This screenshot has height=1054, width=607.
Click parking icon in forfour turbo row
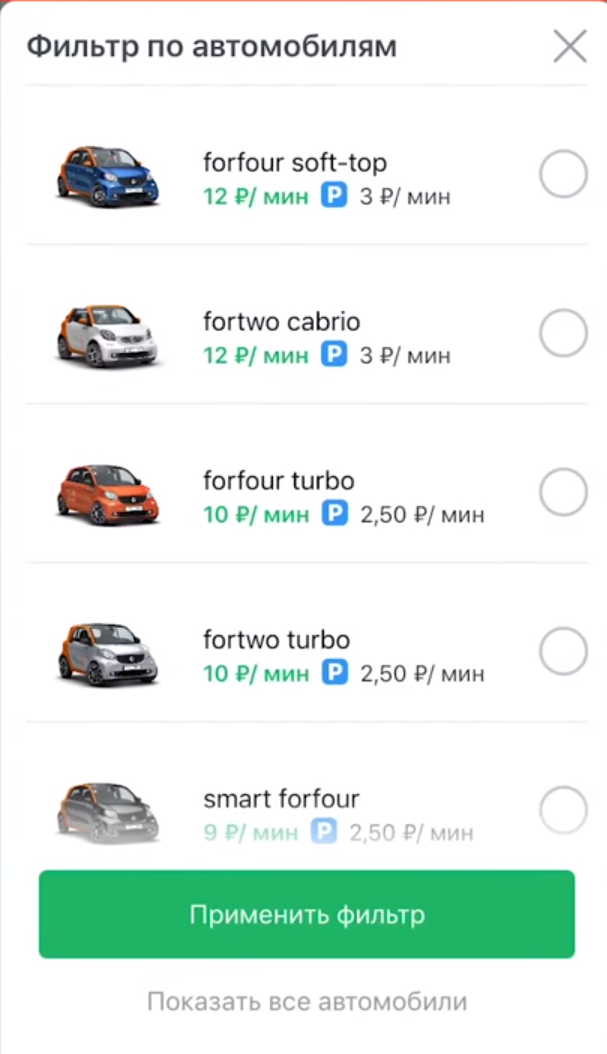click(333, 514)
